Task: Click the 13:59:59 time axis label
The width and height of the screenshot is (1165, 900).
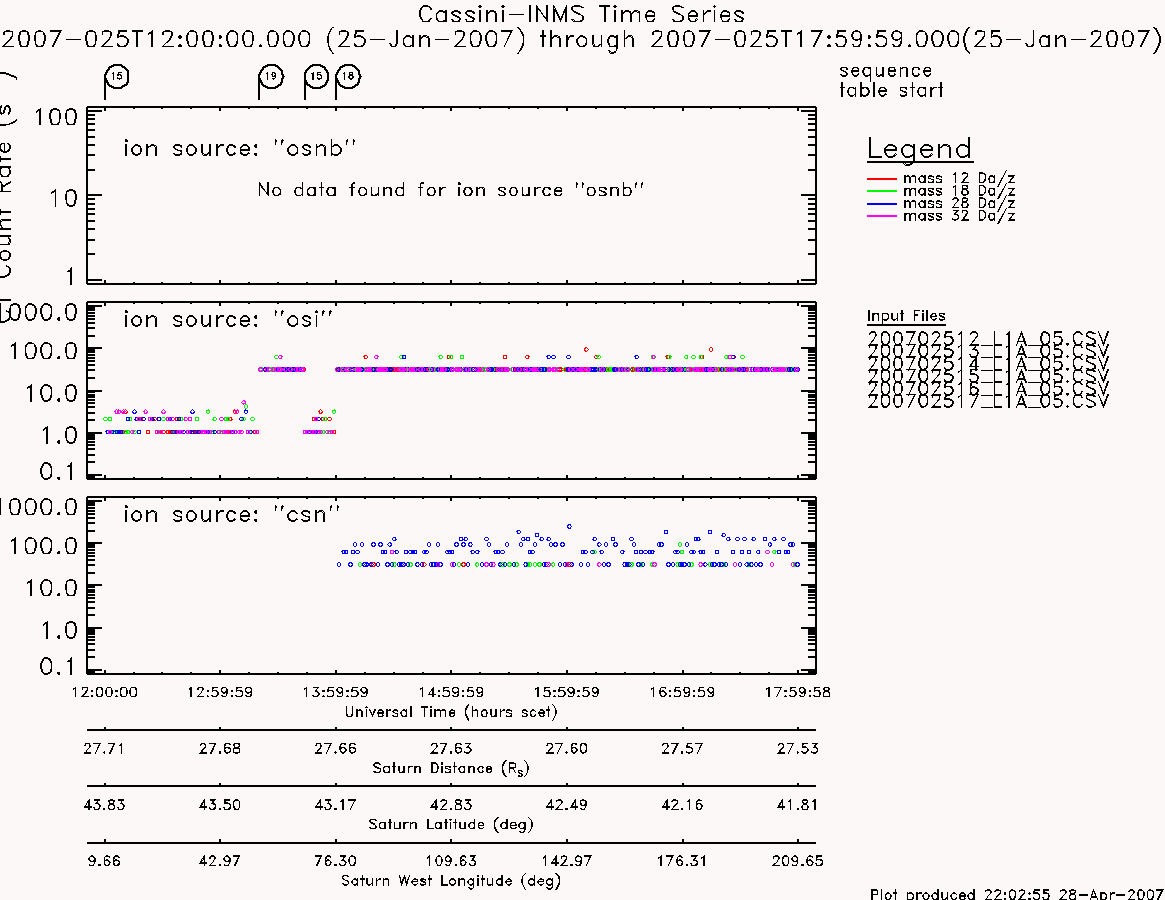Action: click(x=335, y=692)
